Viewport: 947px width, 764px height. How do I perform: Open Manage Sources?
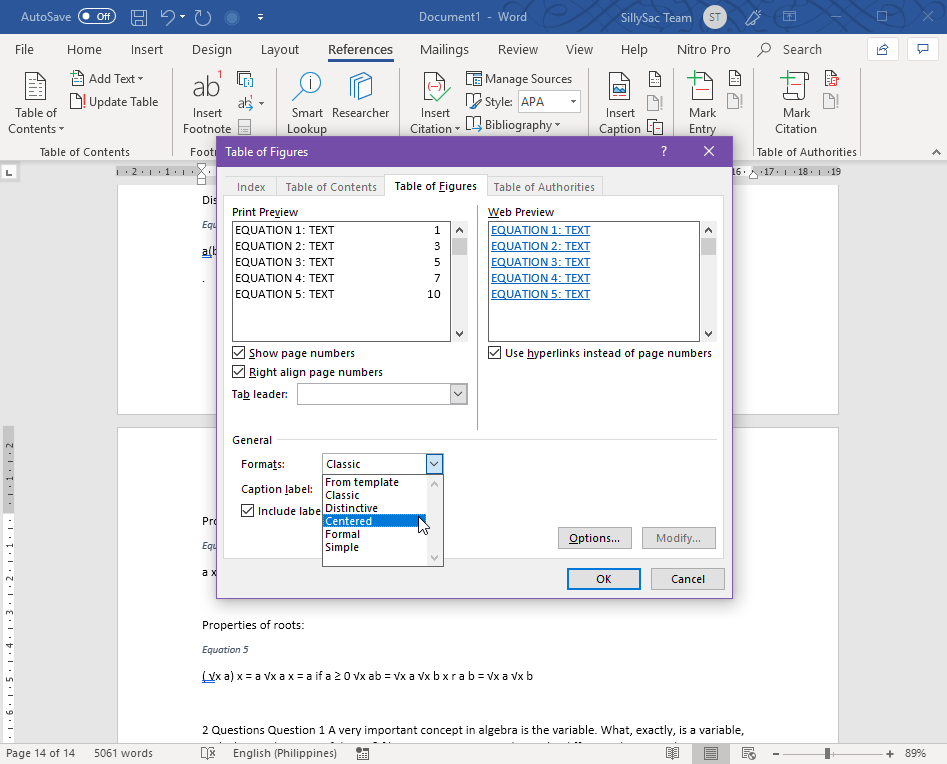(519, 79)
